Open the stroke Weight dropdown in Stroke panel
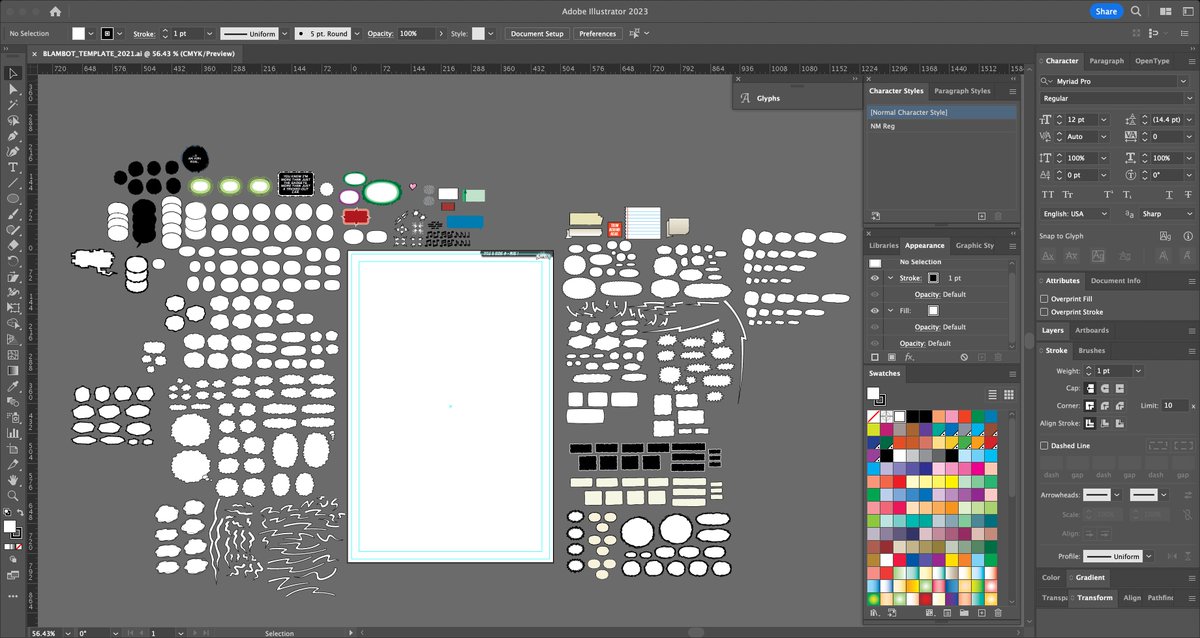The height and width of the screenshot is (638, 1200). (x=1138, y=371)
